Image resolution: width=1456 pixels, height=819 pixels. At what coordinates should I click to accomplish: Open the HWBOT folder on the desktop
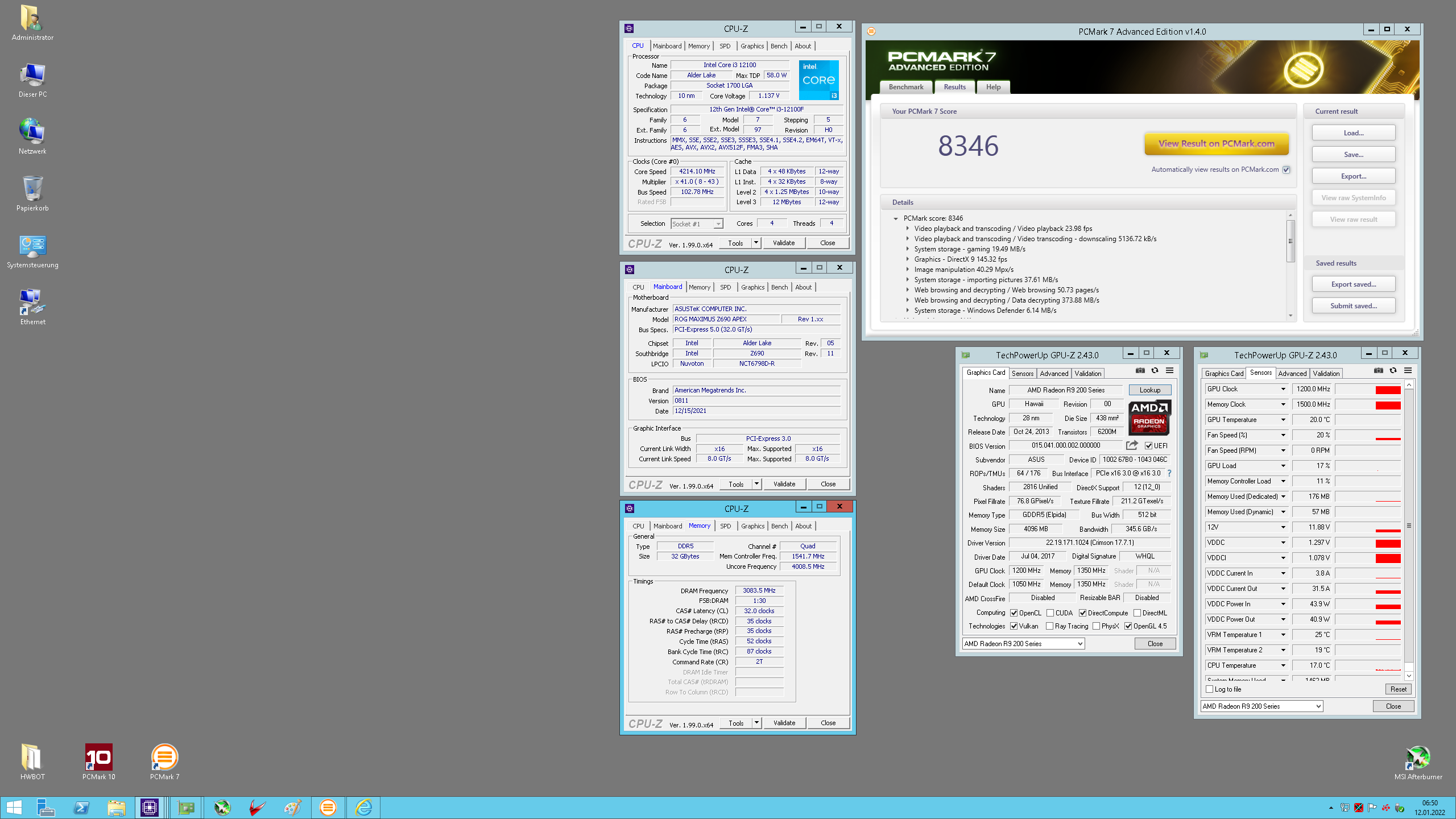32,762
